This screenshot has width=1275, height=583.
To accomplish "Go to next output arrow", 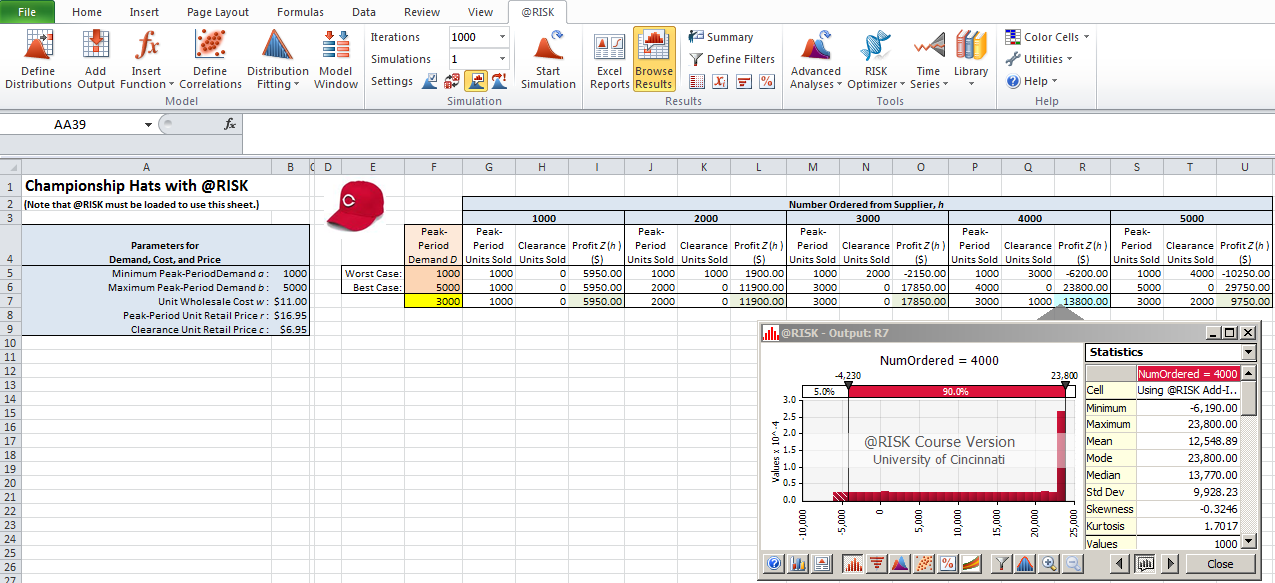I will (x=1170, y=564).
